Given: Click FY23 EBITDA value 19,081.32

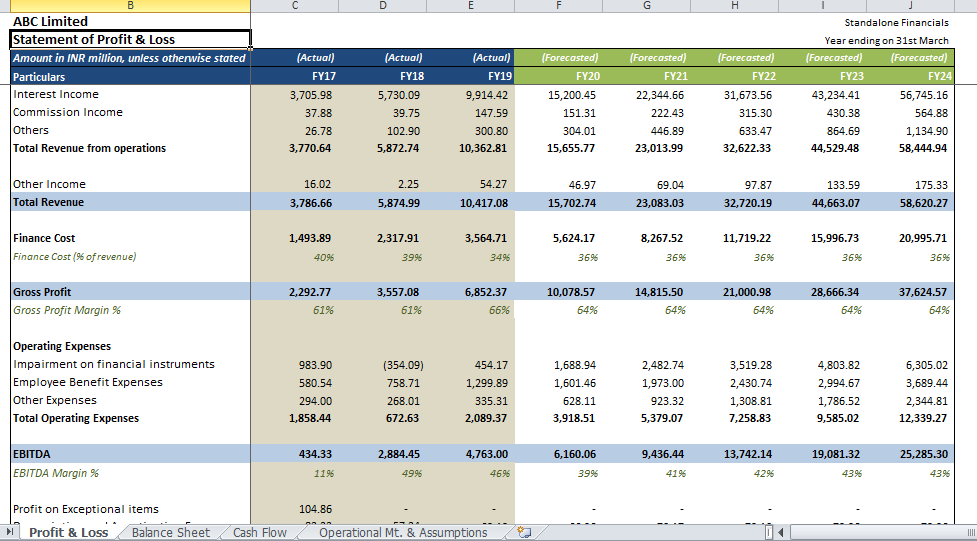Looking at the screenshot, I should [836, 455].
